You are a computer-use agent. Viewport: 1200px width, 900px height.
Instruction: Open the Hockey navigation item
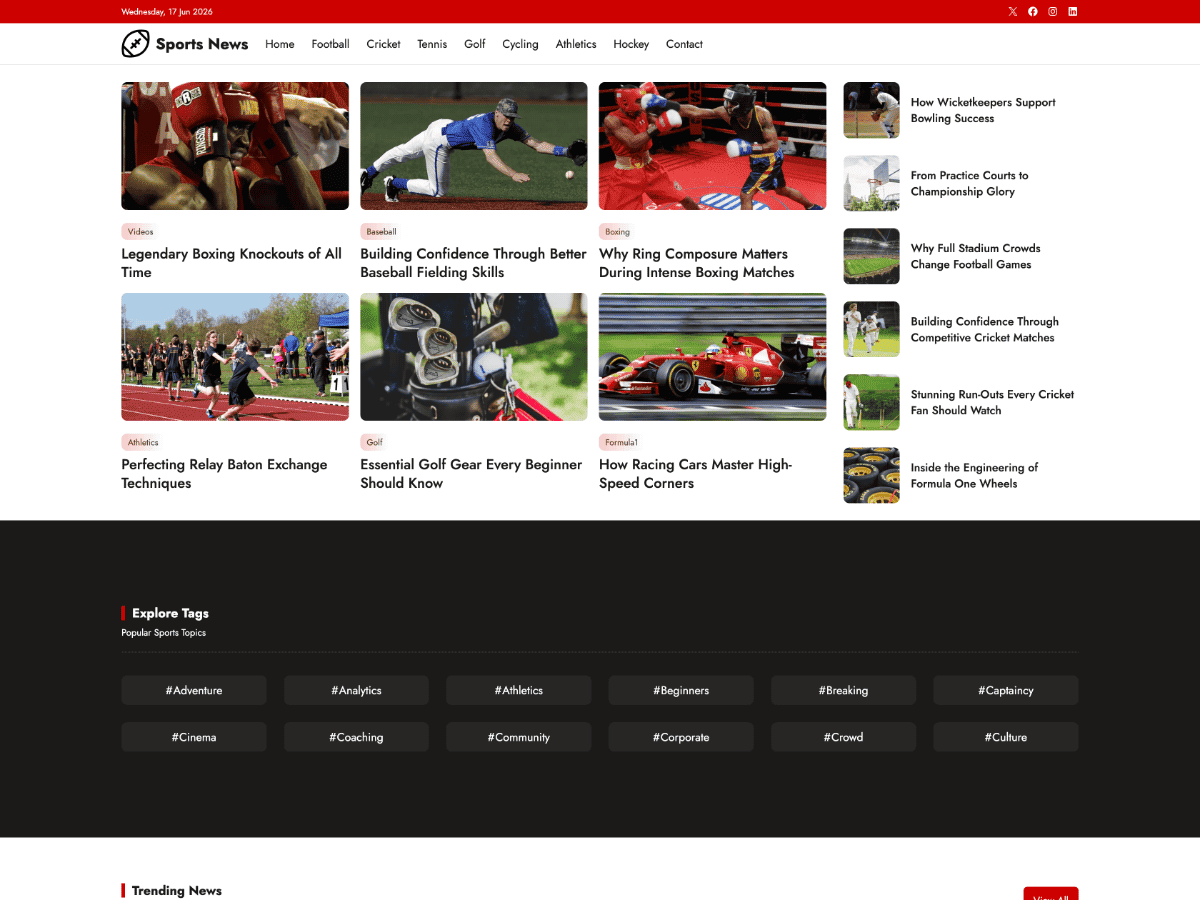pos(631,44)
